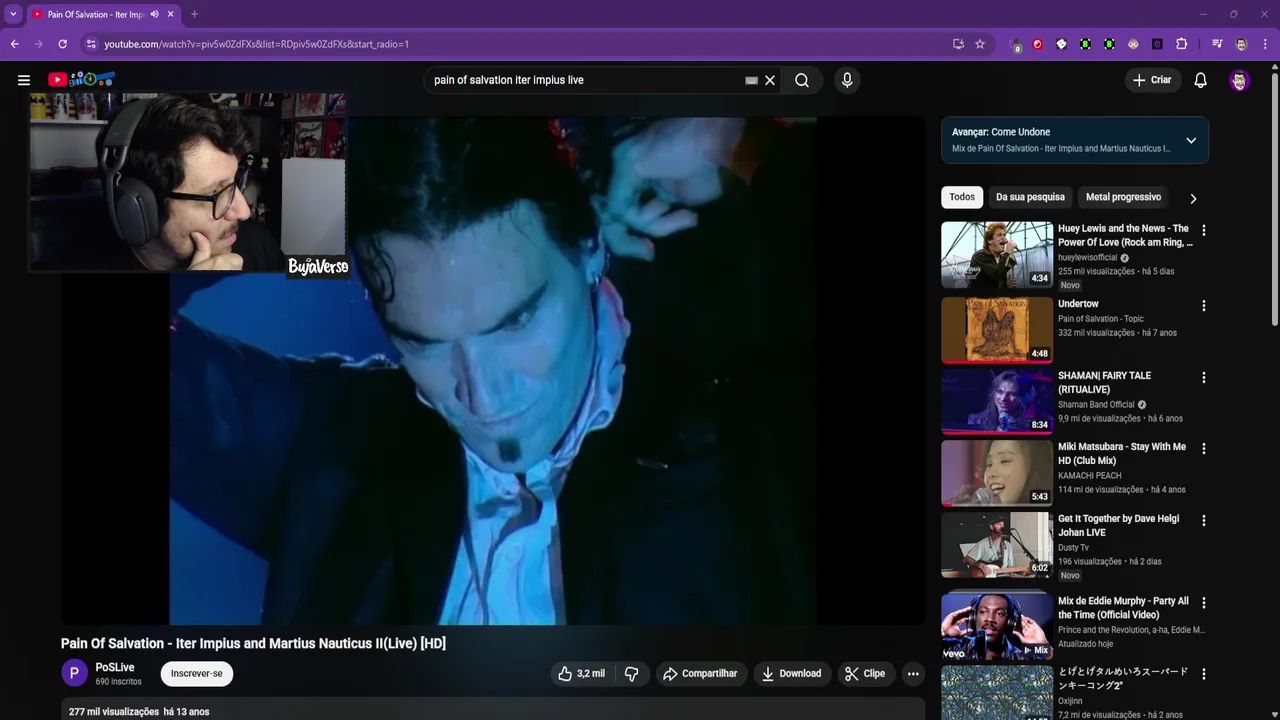
Task: Reload the page
Action: (x=62, y=44)
